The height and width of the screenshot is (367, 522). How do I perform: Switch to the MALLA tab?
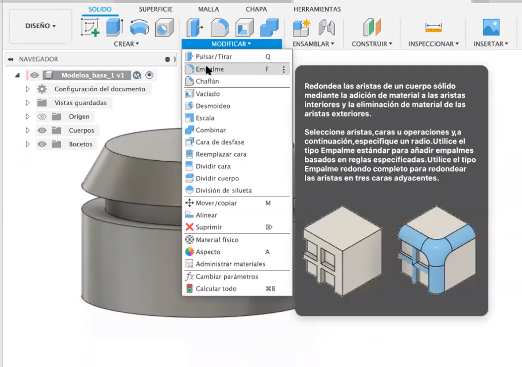point(209,9)
